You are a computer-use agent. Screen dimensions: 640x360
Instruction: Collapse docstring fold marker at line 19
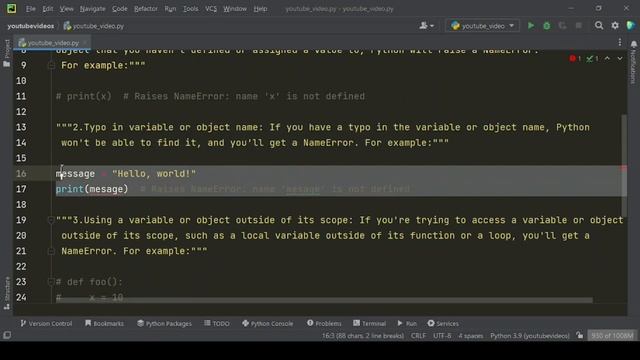51,220
